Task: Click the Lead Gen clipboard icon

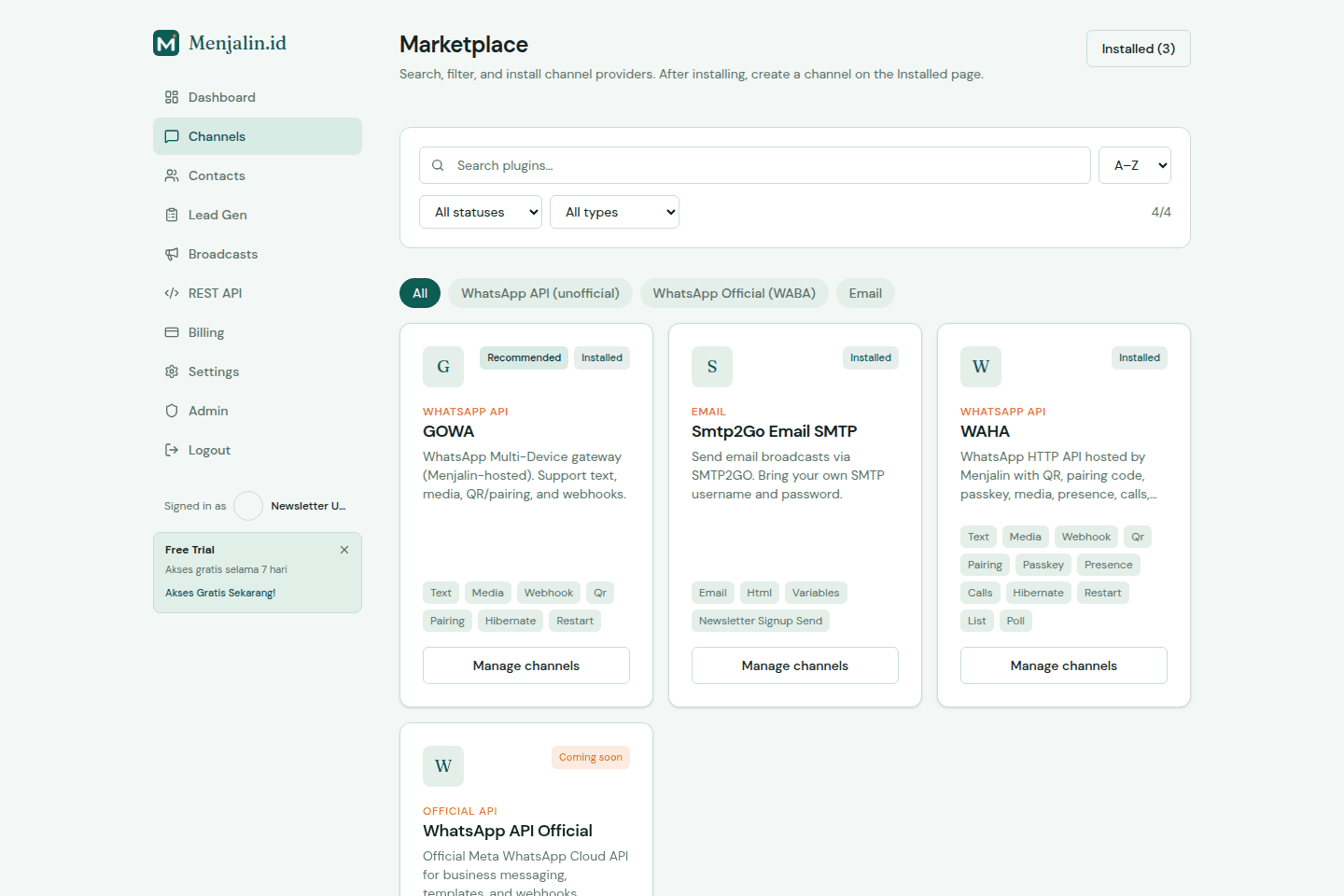Action: (172, 215)
